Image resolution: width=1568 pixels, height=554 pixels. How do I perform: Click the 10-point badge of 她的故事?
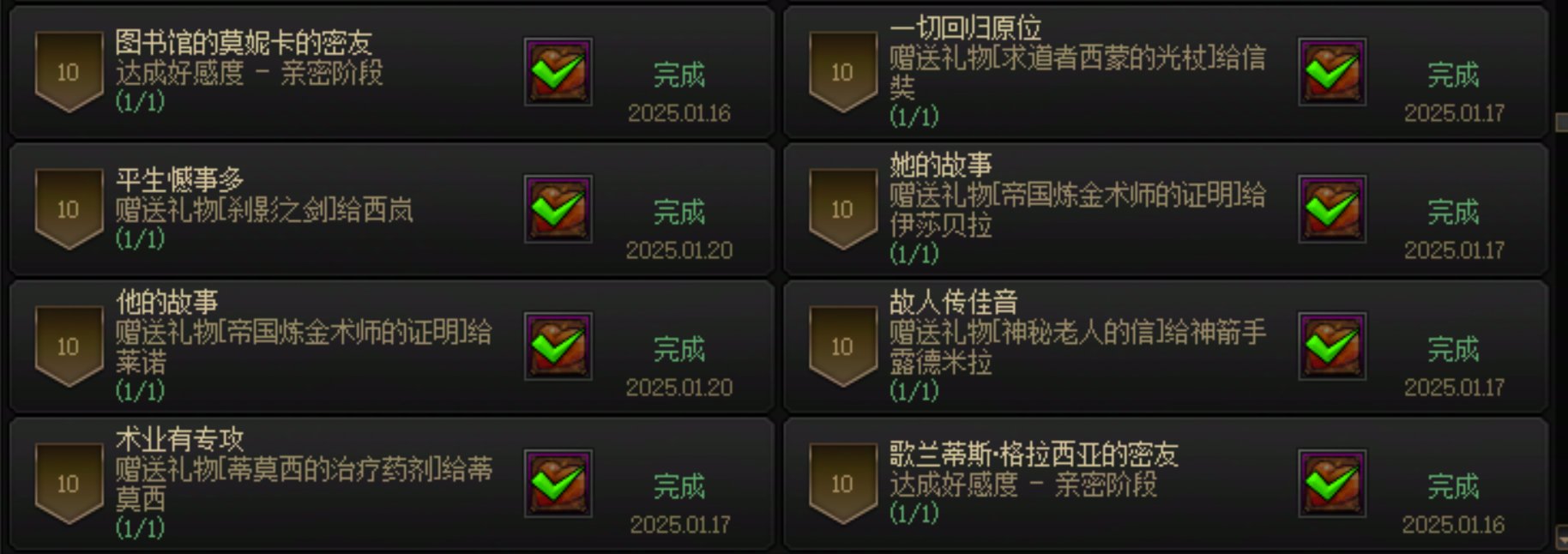[842, 209]
